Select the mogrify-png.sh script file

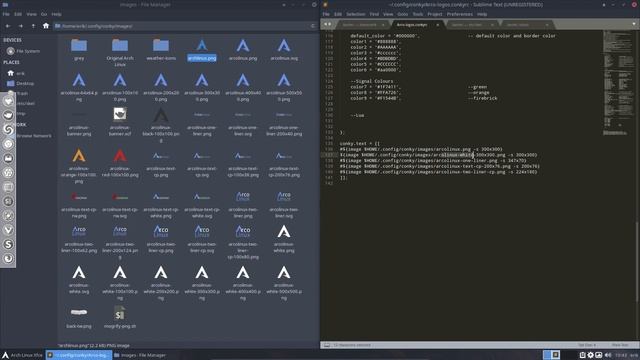tap(120, 317)
